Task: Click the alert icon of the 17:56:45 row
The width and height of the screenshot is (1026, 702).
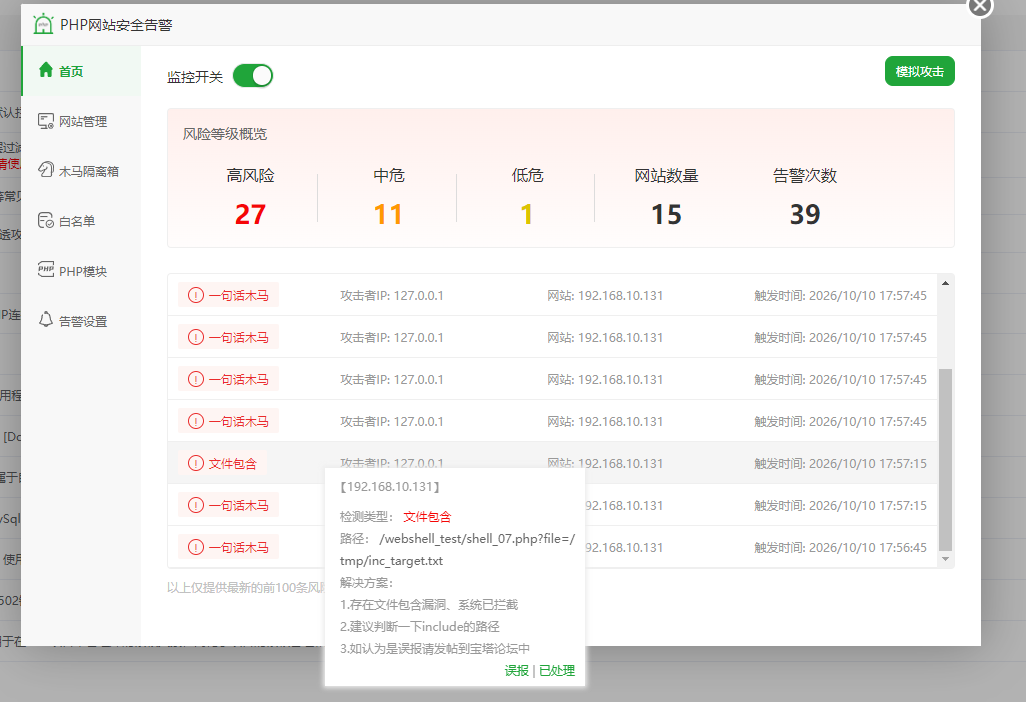Action: tap(195, 547)
